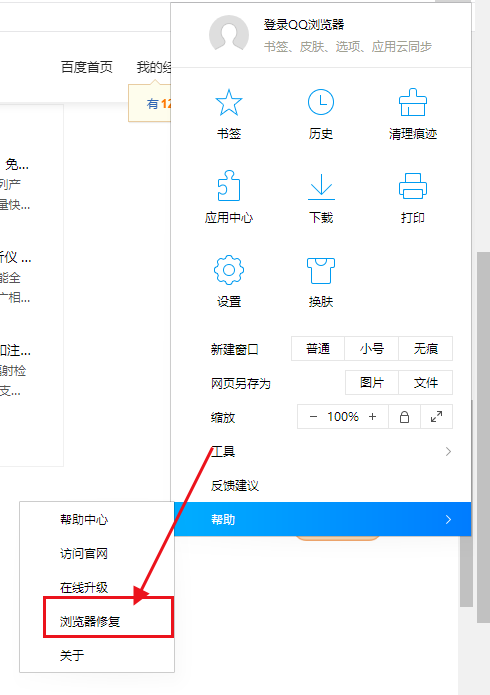The image size is (490, 695).
Task: Click the 清理痕迹 clean traces icon
Action: click(x=413, y=102)
